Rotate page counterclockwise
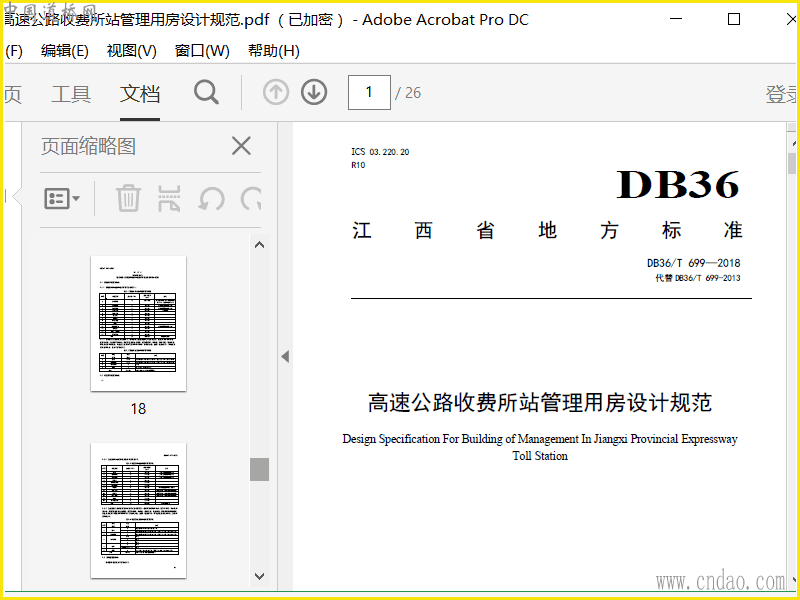Image resolution: width=800 pixels, height=600 pixels. pyautogui.click(x=211, y=198)
